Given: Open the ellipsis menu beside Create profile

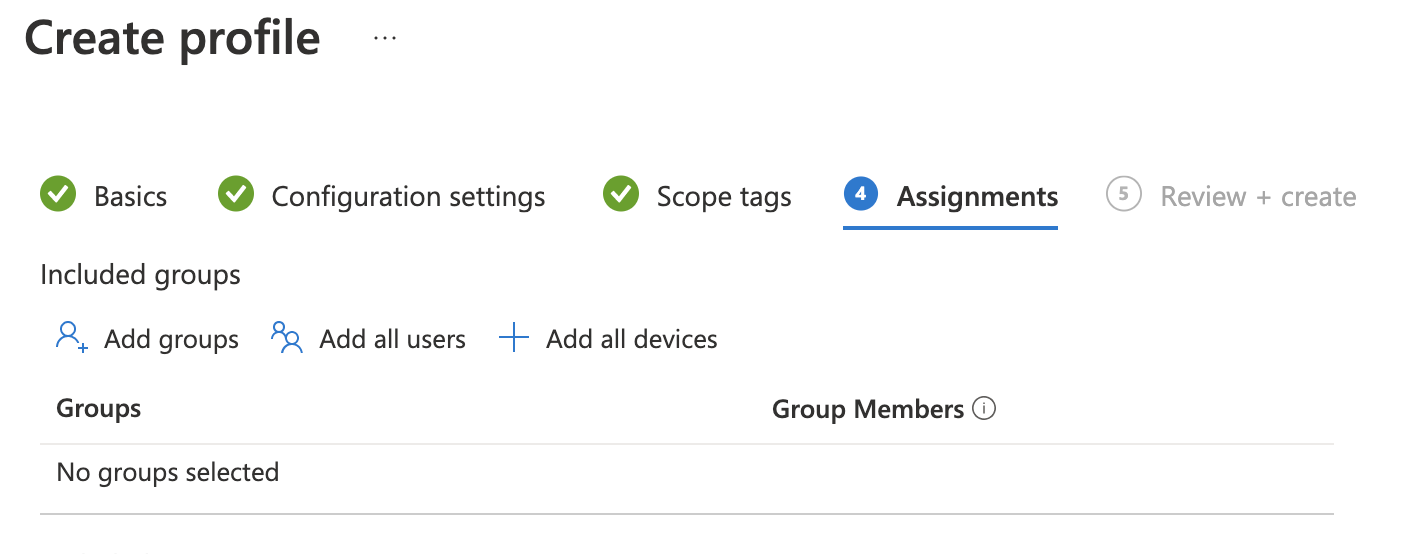Looking at the screenshot, I should tap(385, 38).
